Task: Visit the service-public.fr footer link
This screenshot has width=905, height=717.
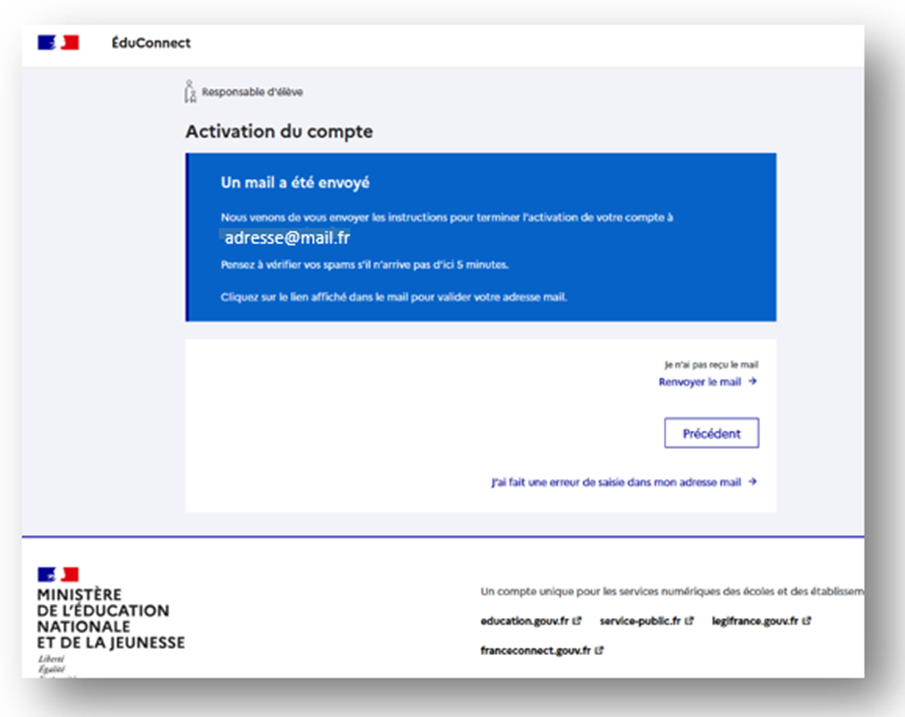Action: coord(640,621)
